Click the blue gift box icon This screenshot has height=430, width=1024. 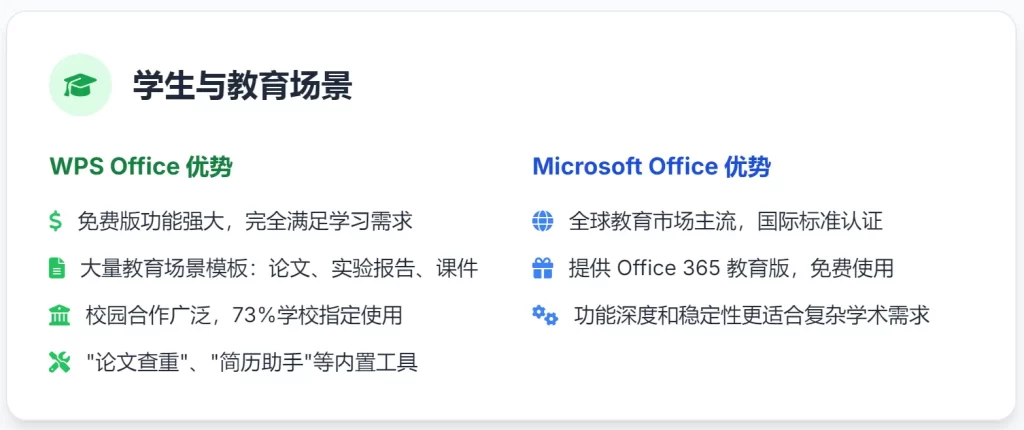click(543, 268)
